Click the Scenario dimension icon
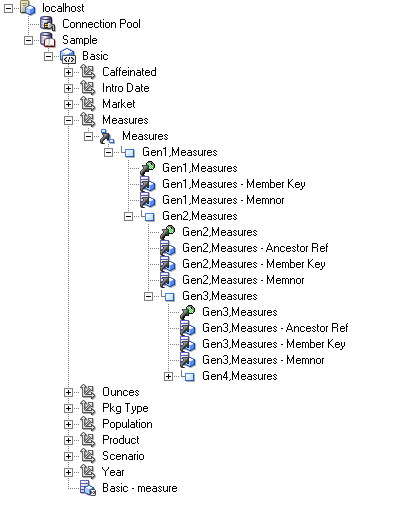The image size is (400, 510). [x=88, y=456]
